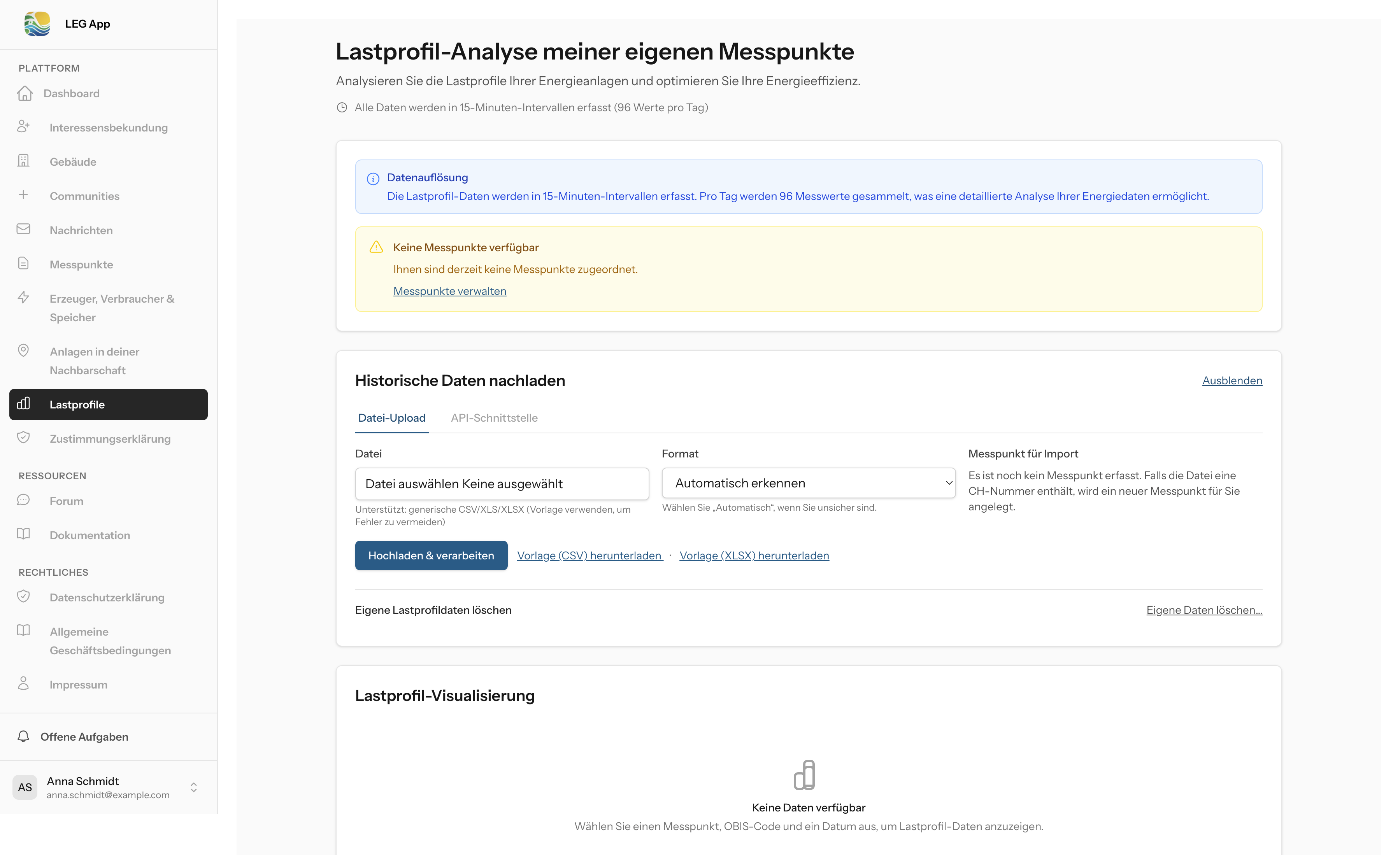Open Messpunkte verwalten link
Image resolution: width=1400 pixels, height=855 pixels.
(x=449, y=290)
